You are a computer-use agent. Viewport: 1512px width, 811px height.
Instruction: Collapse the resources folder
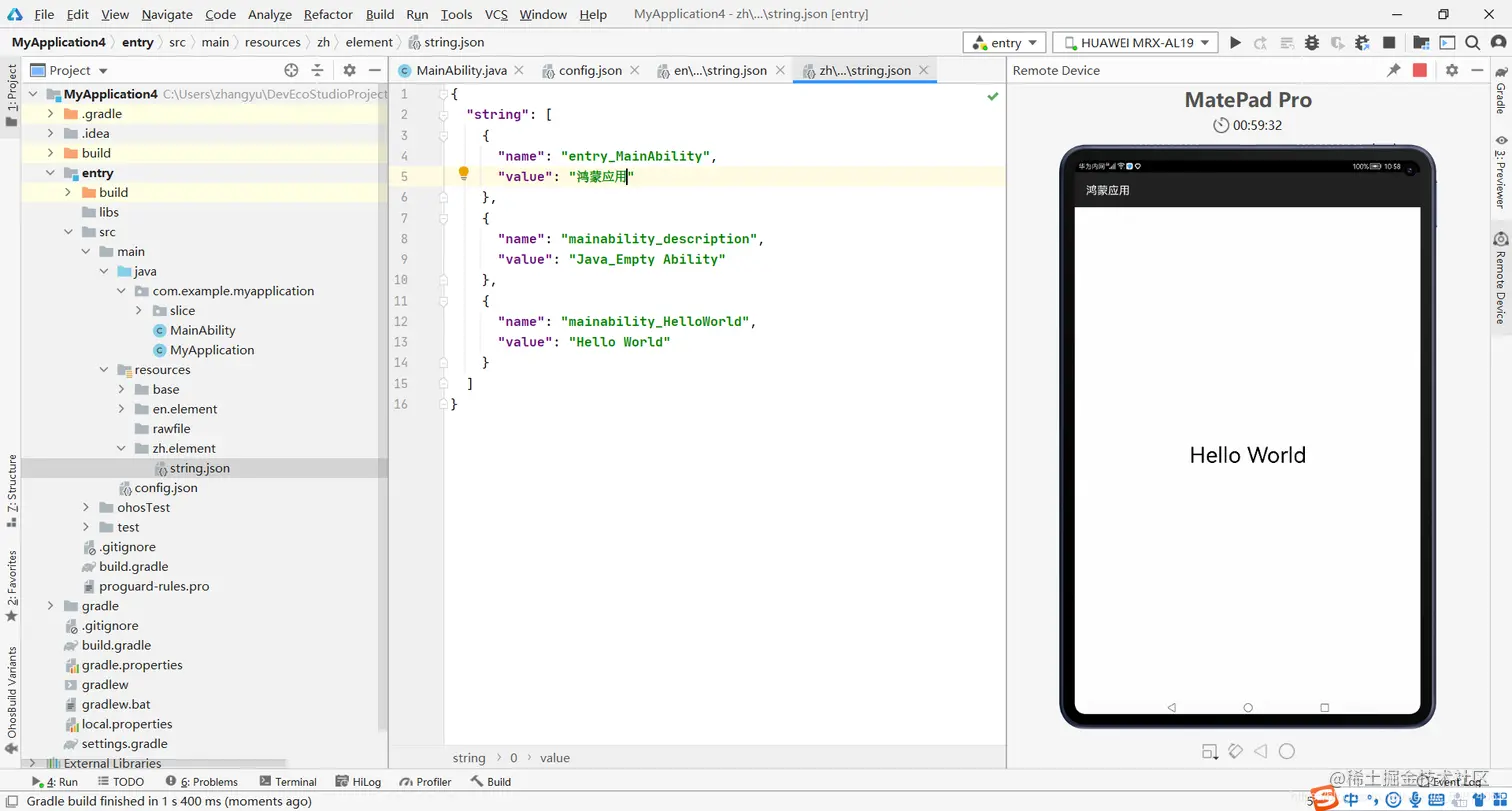click(x=104, y=369)
